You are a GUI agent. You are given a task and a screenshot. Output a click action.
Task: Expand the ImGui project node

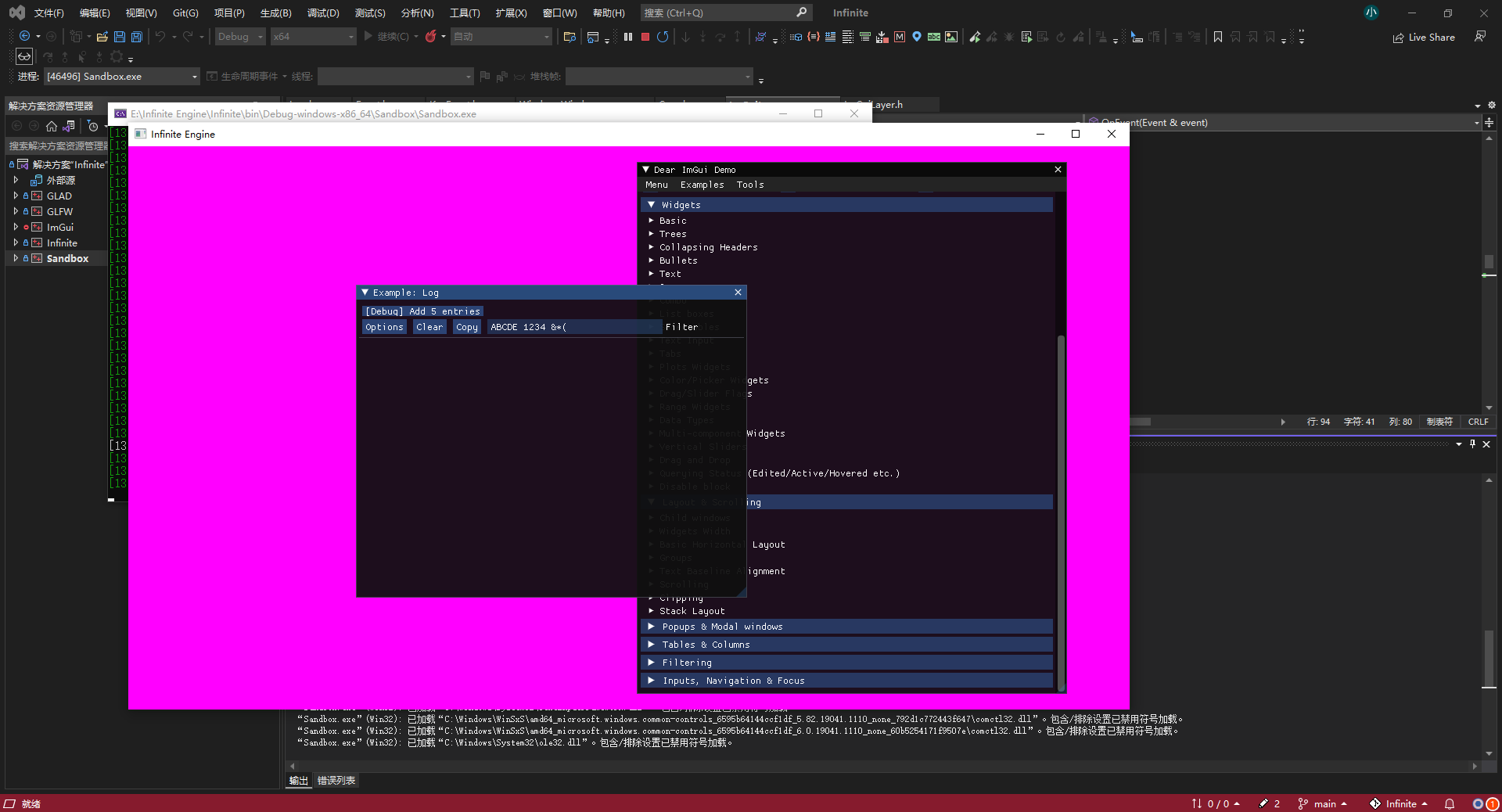point(16,227)
